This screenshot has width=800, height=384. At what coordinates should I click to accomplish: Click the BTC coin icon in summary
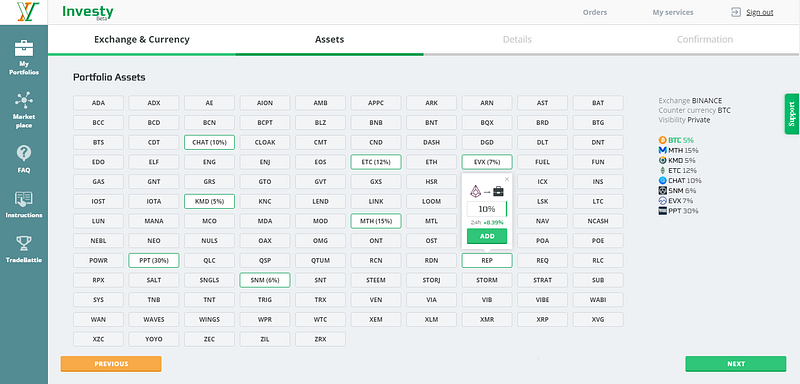click(x=663, y=140)
